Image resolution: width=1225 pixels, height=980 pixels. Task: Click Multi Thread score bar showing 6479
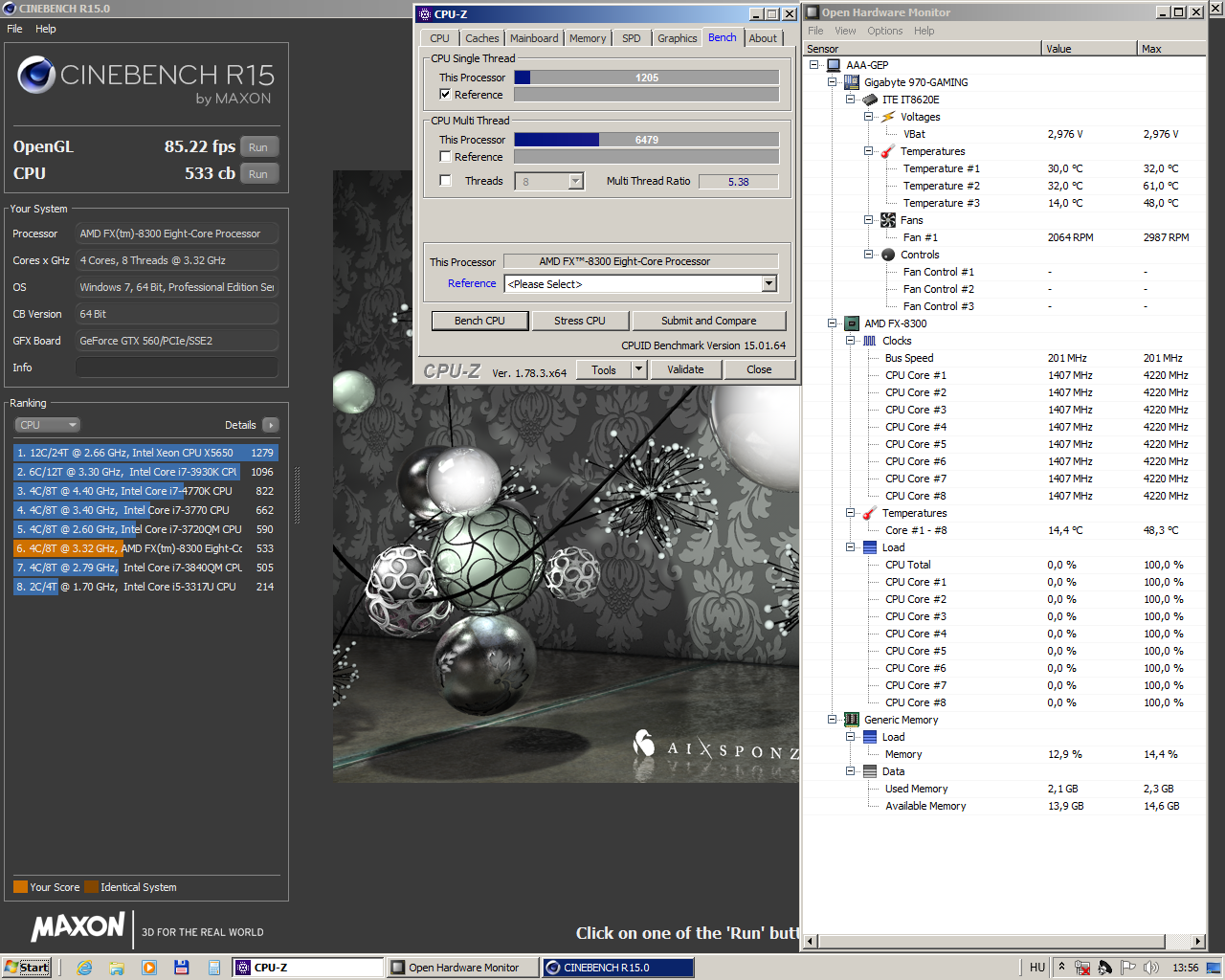pyautogui.click(x=647, y=140)
